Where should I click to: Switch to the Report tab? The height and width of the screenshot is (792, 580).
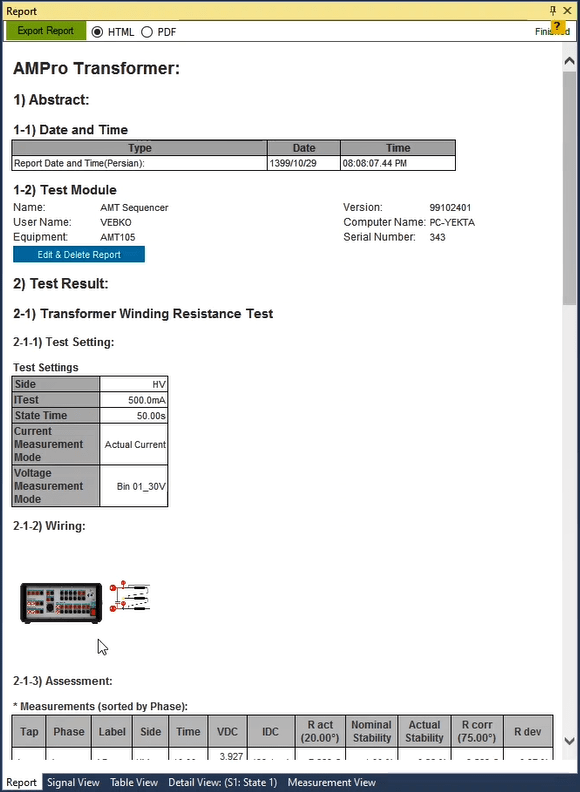coord(21,782)
